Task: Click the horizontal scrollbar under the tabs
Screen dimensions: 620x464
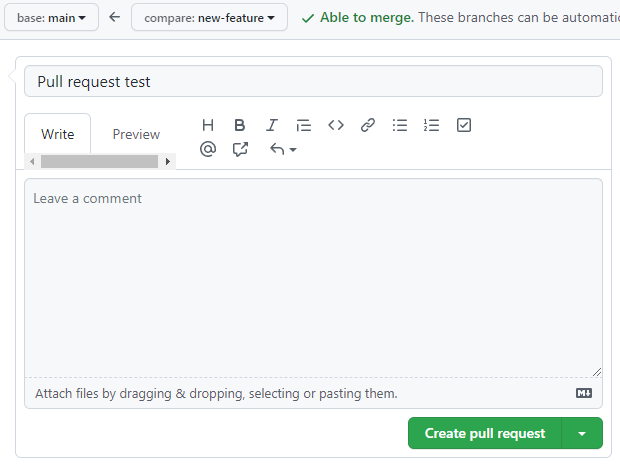Action: tap(99, 161)
